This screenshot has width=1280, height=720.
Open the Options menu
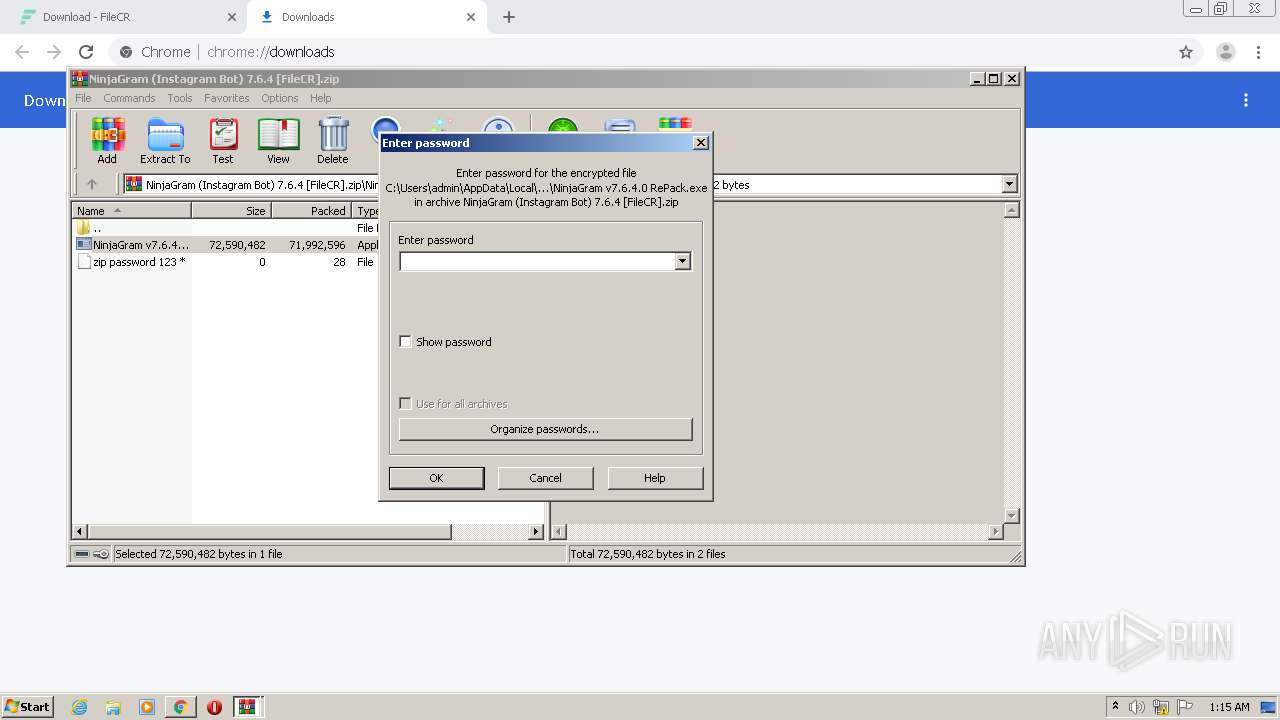click(x=280, y=98)
